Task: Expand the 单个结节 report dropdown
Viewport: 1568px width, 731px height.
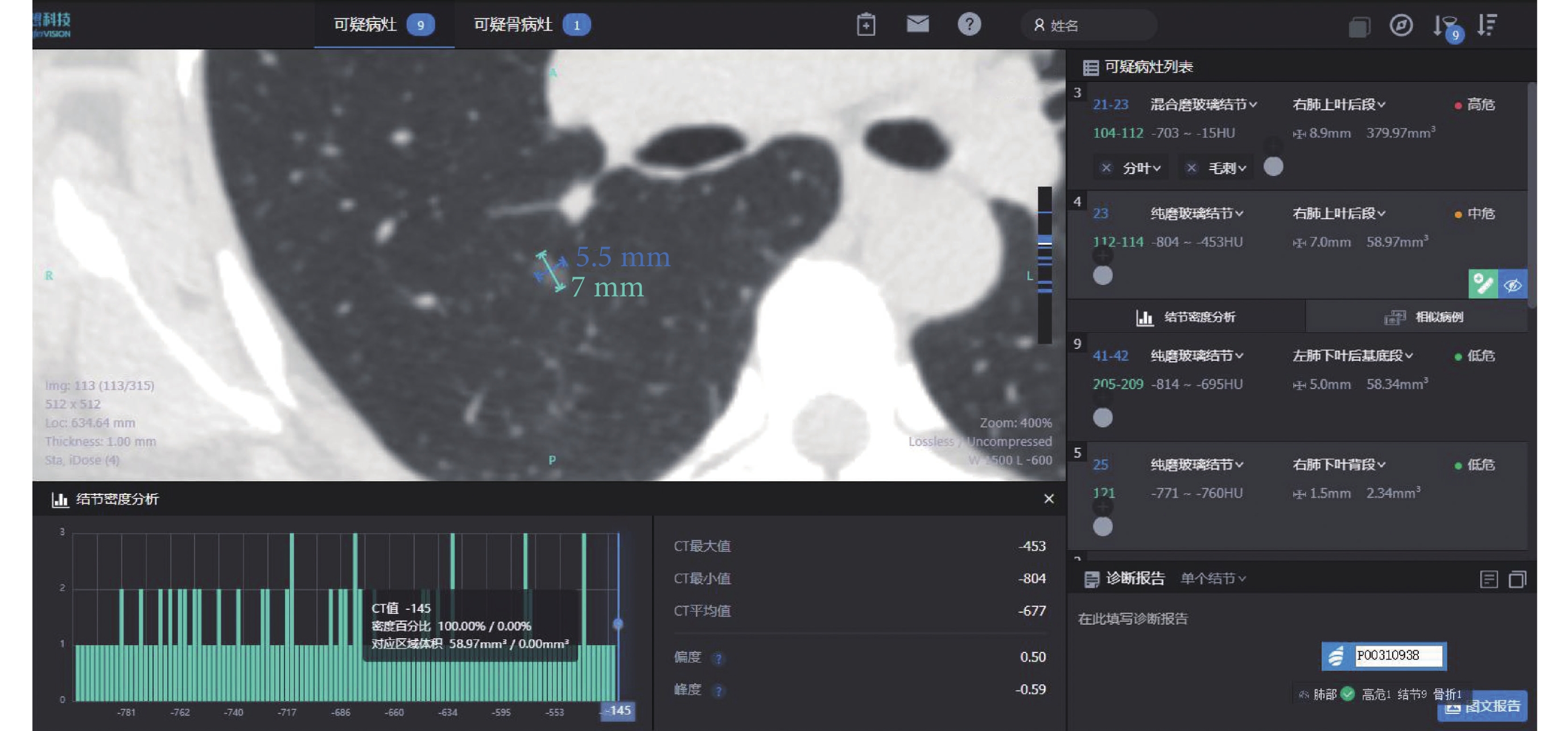Action: [x=1213, y=578]
